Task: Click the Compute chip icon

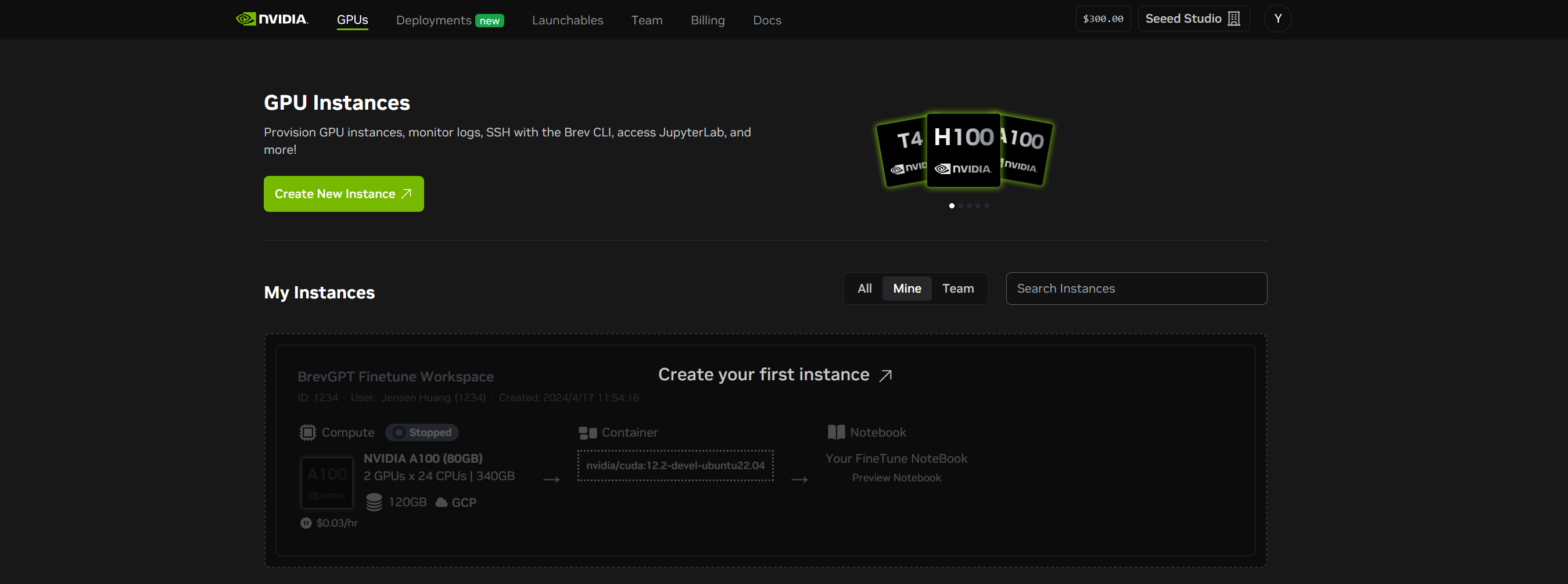Action: [x=307, y=432]
